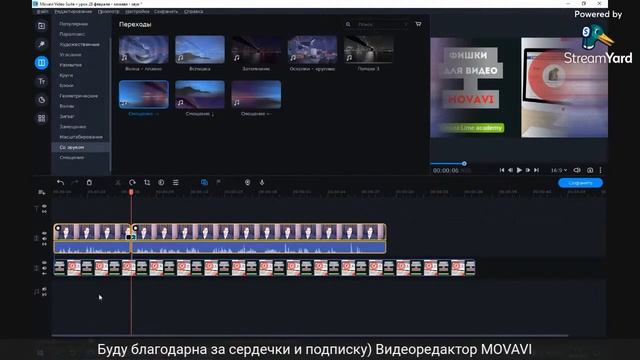
Task: Open the Настройки menu
Action: coord(137,11)
